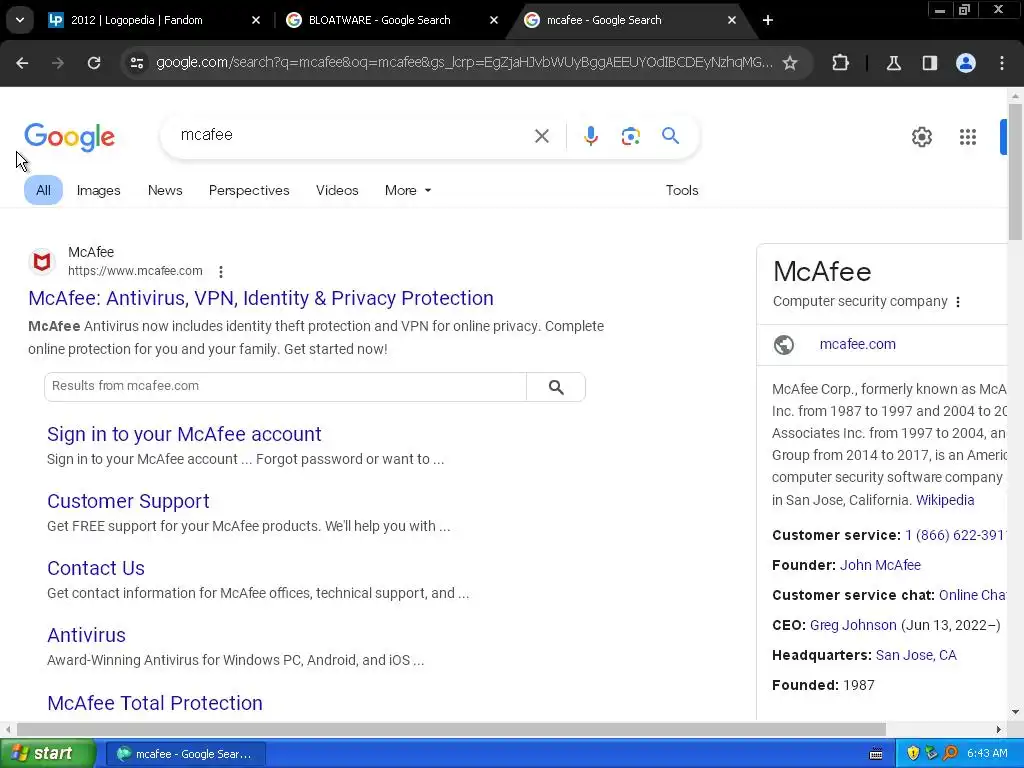Click the scroll-down arrow of vertical scrollbar
Screen dimensions: 1024x768
point(1015,712)
